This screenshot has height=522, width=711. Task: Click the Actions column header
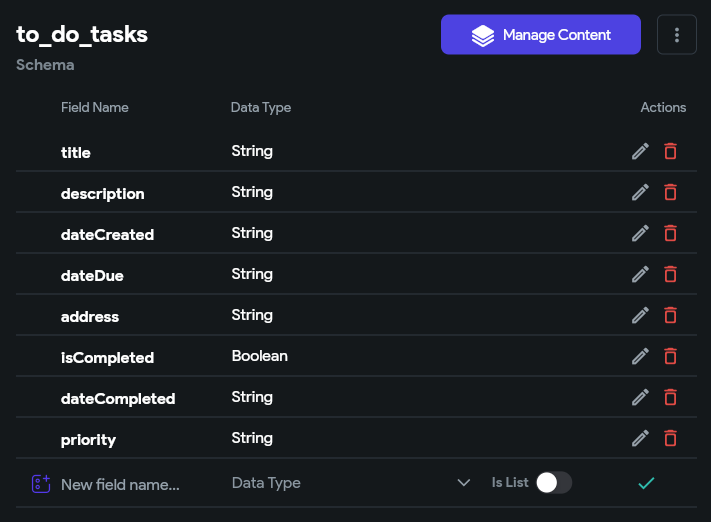[x=663, y=107]
